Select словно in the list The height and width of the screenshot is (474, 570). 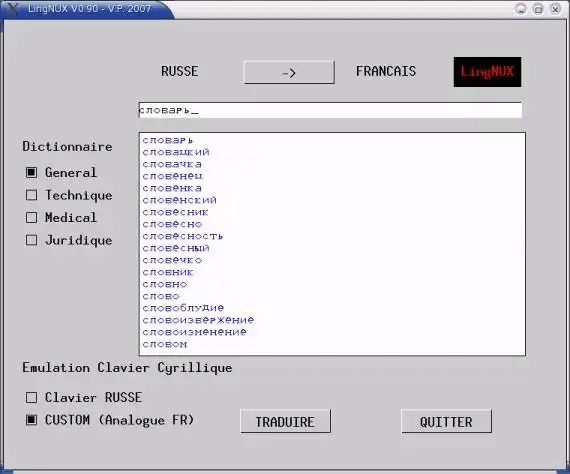pyautogui.click(x=165, y=284)
